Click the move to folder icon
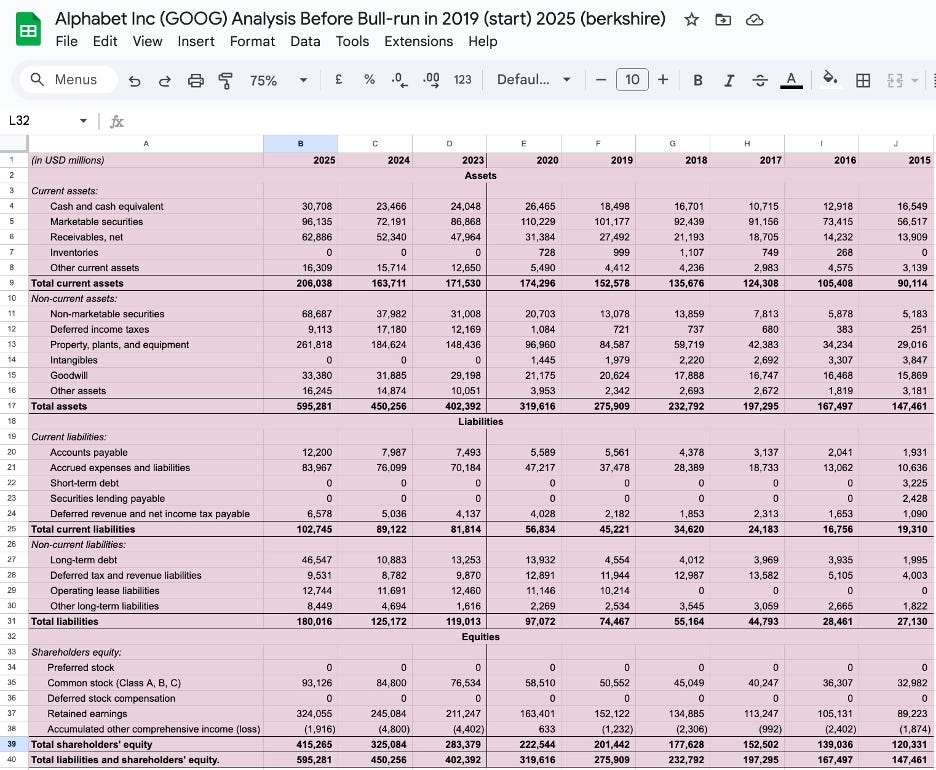The width and height of the screenshot is (936, 770). tap(723, 20)
